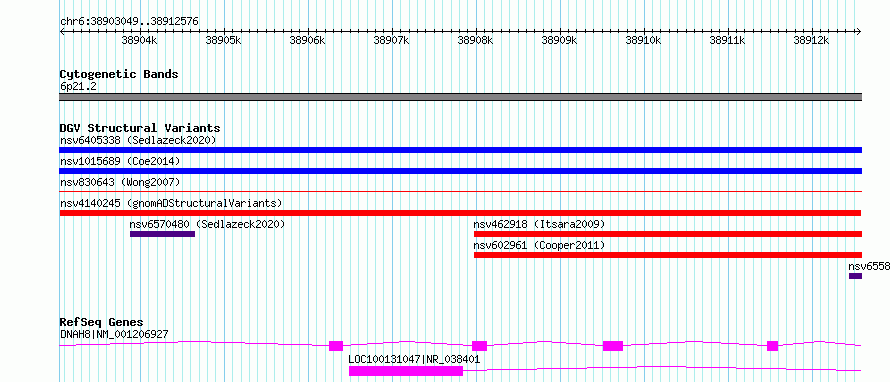The image size is (890, 382).
Task: Click the 38906k ruler tick label
Action: tap(307, 41)
